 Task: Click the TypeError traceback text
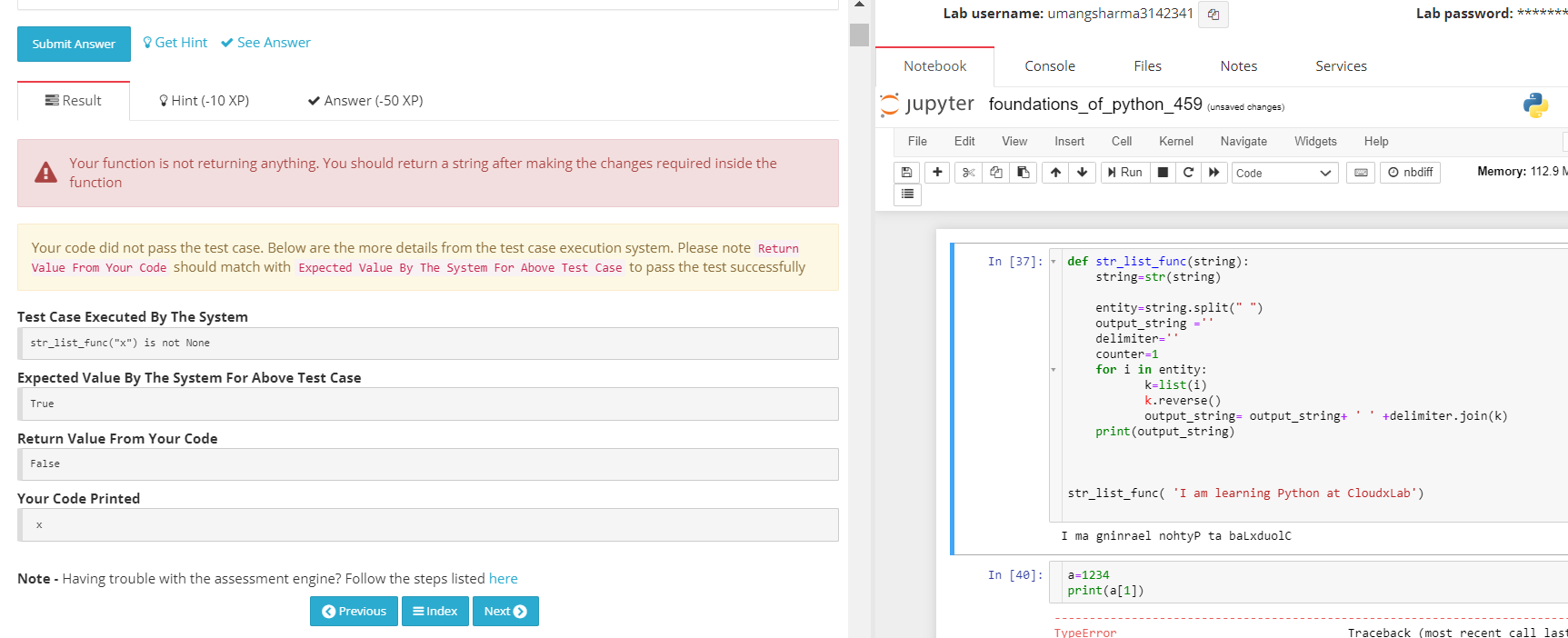tap(1085, 633)
